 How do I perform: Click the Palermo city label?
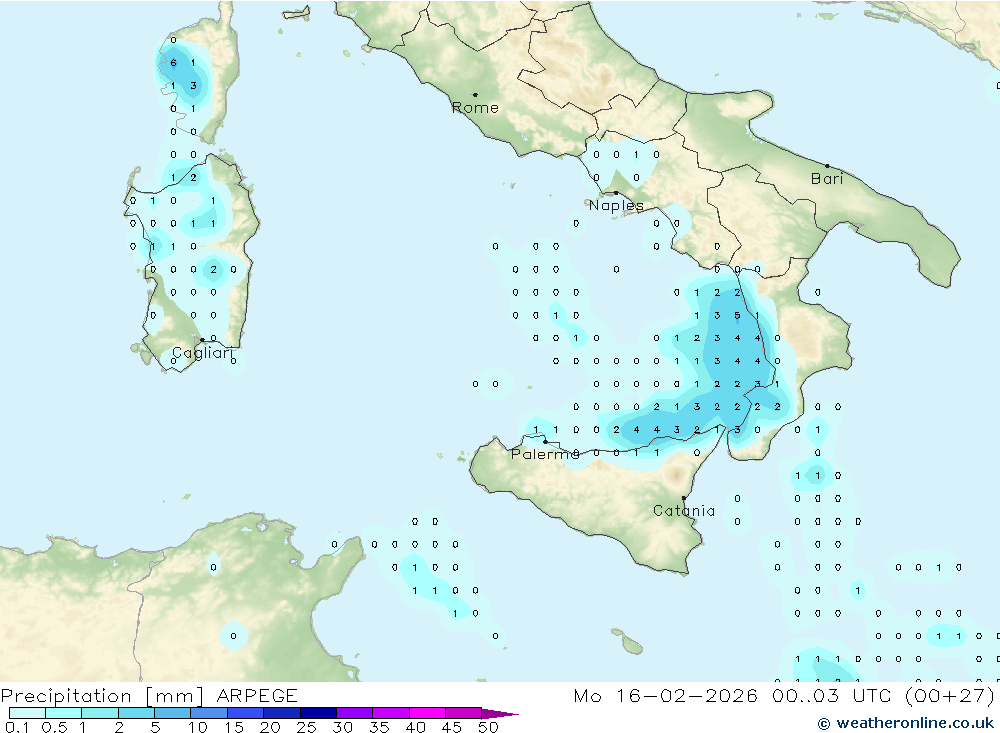pos(545,454)
